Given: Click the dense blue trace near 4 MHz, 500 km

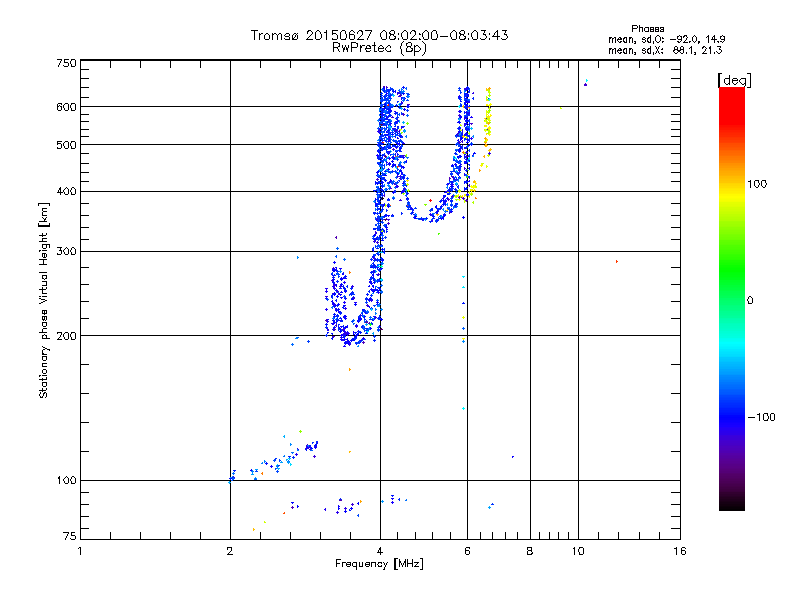Looking at the screenshot, I should [387, 145].
